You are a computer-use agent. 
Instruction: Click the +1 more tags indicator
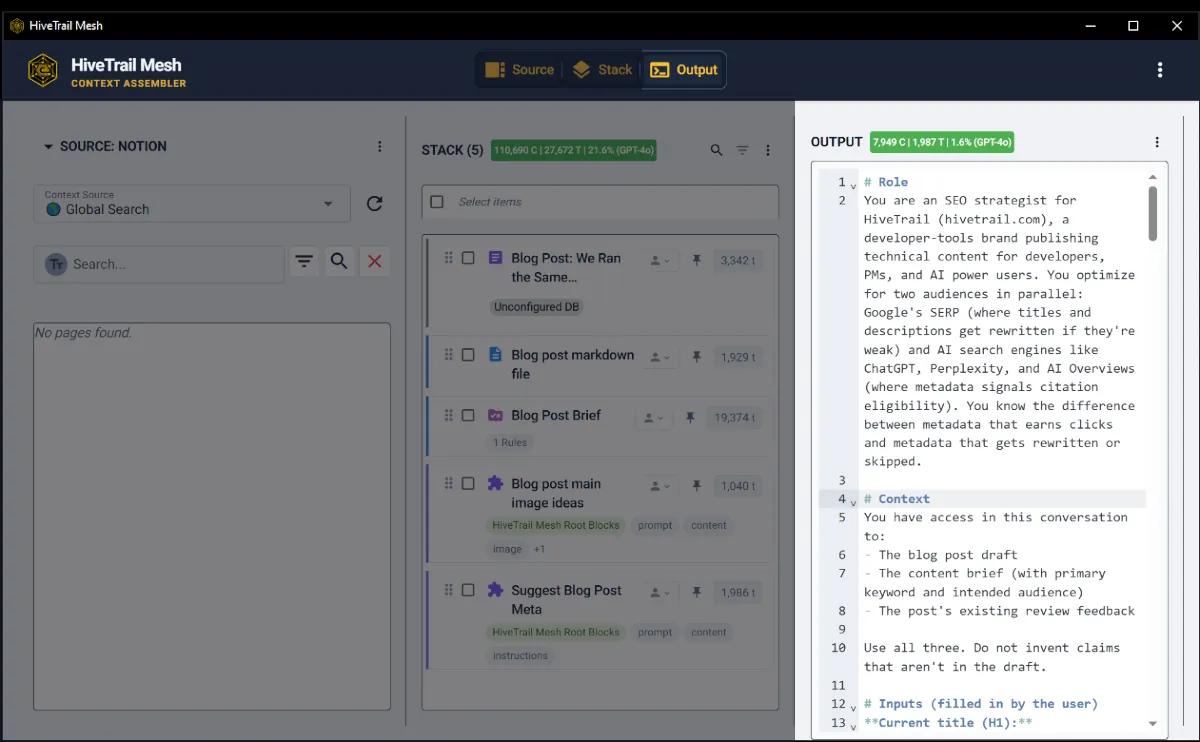[x=539, y=549]
